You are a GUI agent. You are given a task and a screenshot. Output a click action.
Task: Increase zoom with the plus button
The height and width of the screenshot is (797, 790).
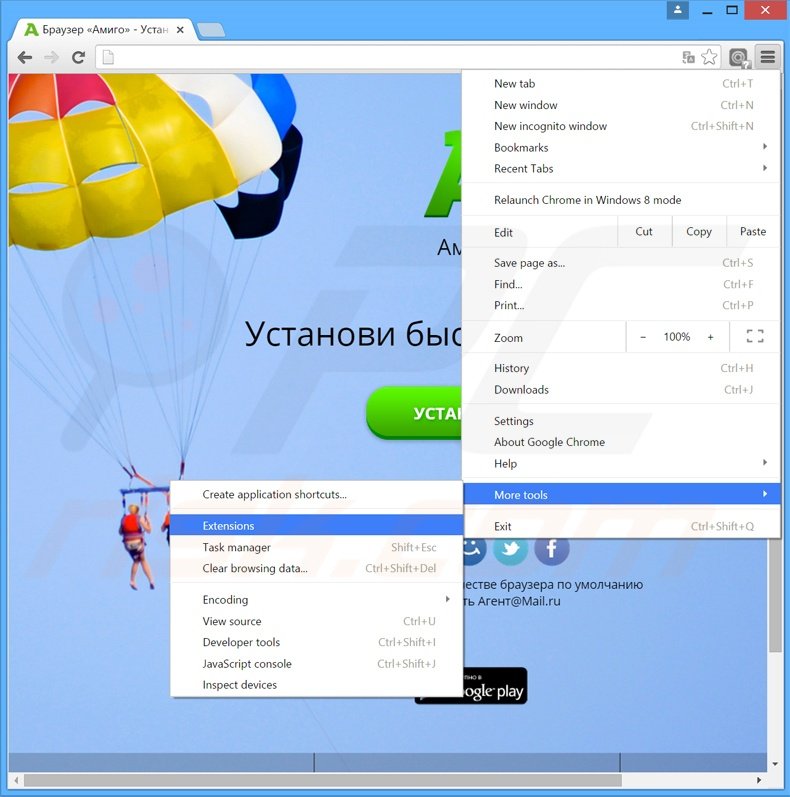click(x=710, y=337)
